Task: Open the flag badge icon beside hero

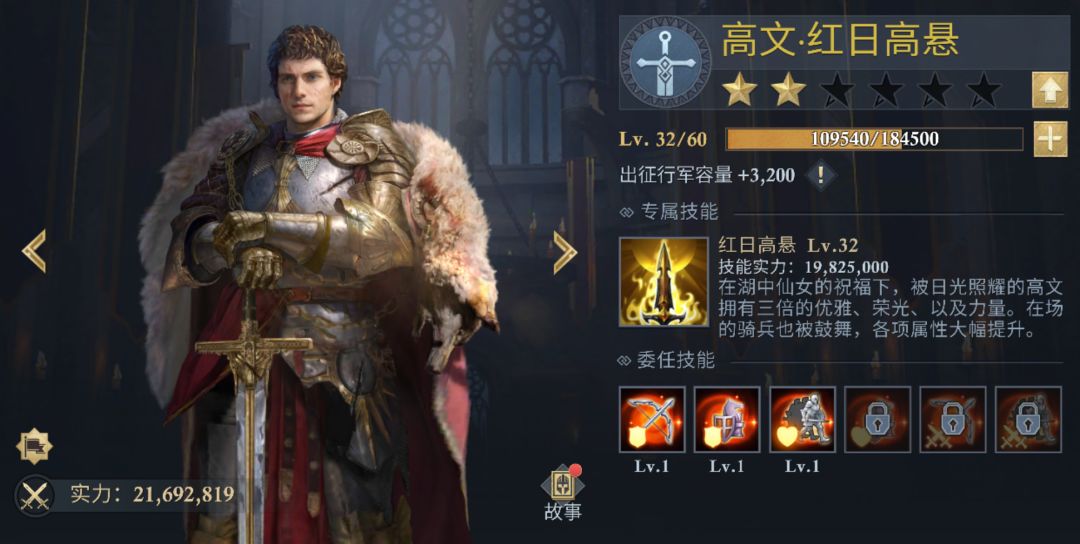Action: point(34,446)
